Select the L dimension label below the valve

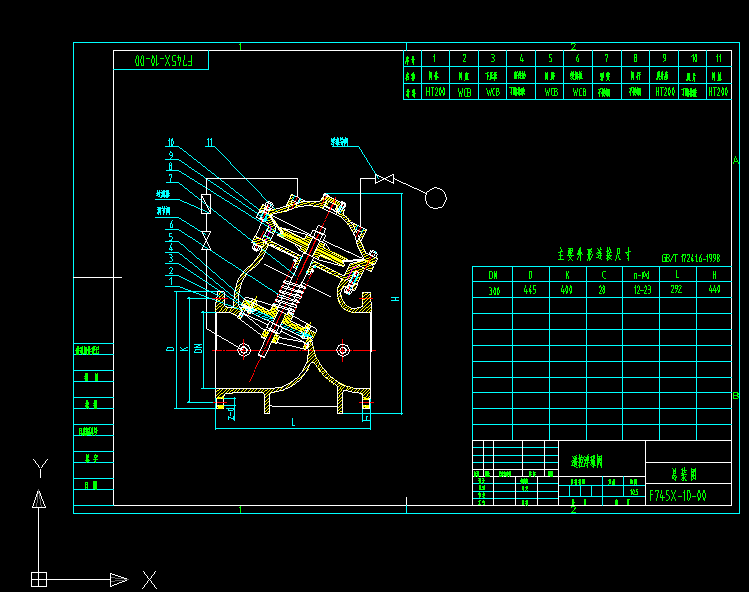293,422
